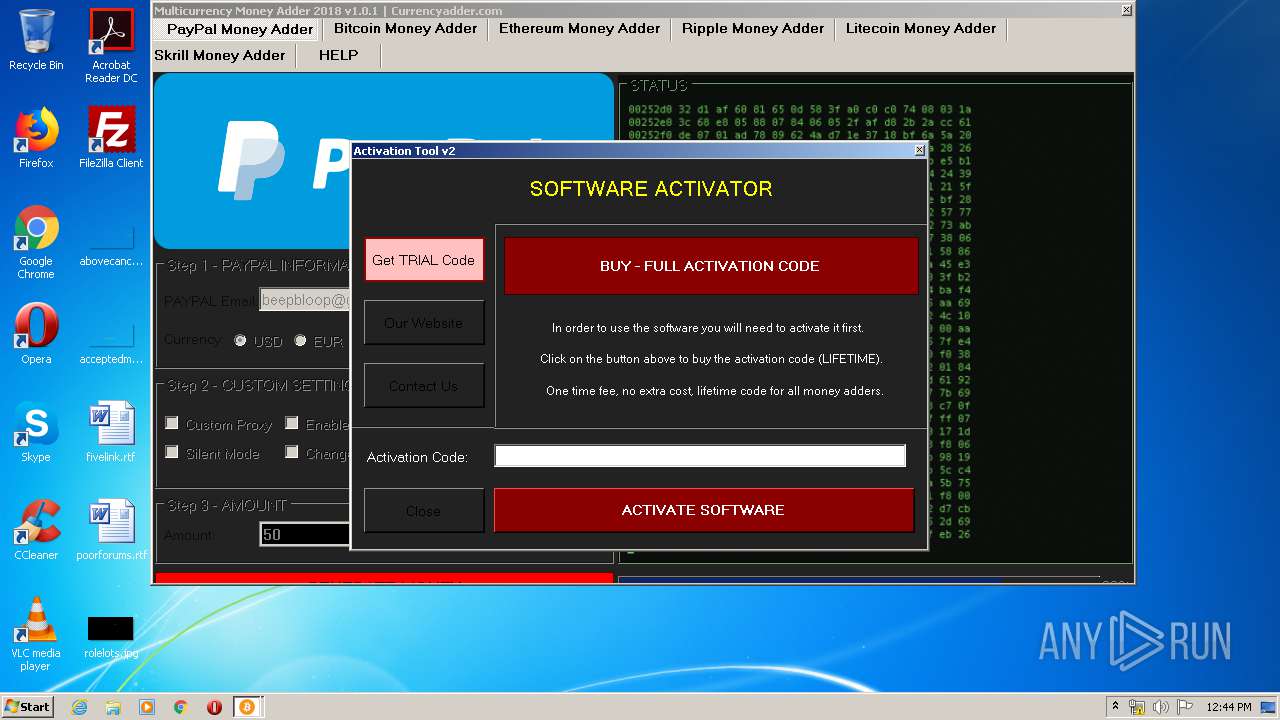
Task: Toggle Silent Mode checkbox
Action: pos(172,452)
